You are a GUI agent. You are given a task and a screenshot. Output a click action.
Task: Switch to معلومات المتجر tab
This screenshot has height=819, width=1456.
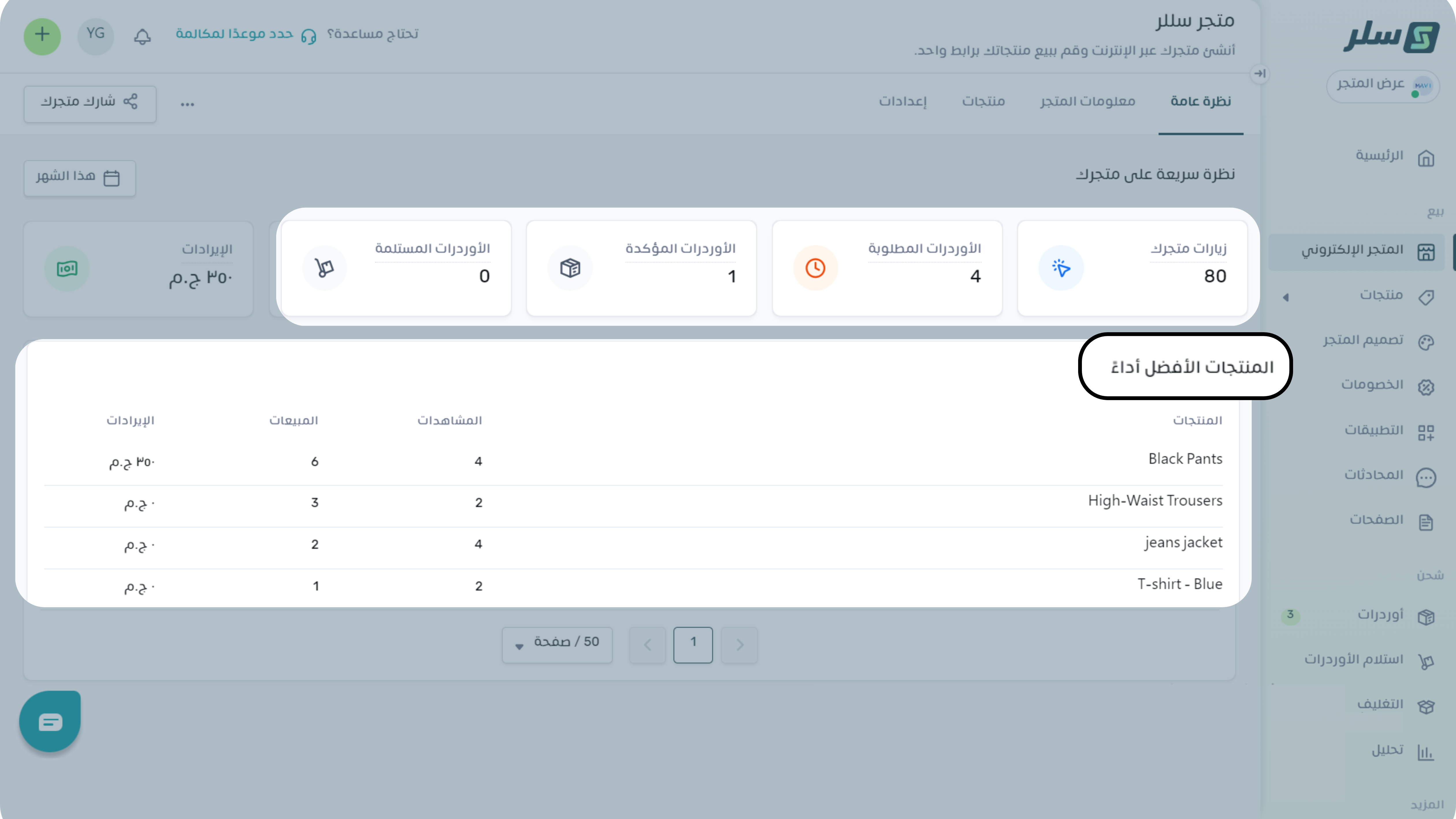click(1087, 102)
